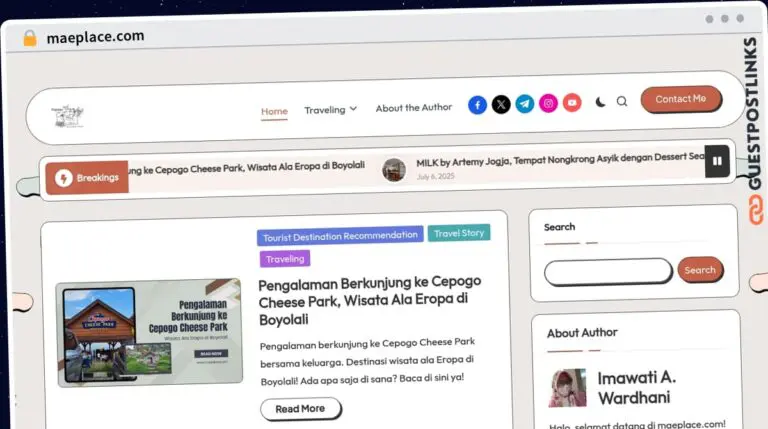Open the YouTube channel icon
The image size is (768, 429).
(x=571, y=104)
